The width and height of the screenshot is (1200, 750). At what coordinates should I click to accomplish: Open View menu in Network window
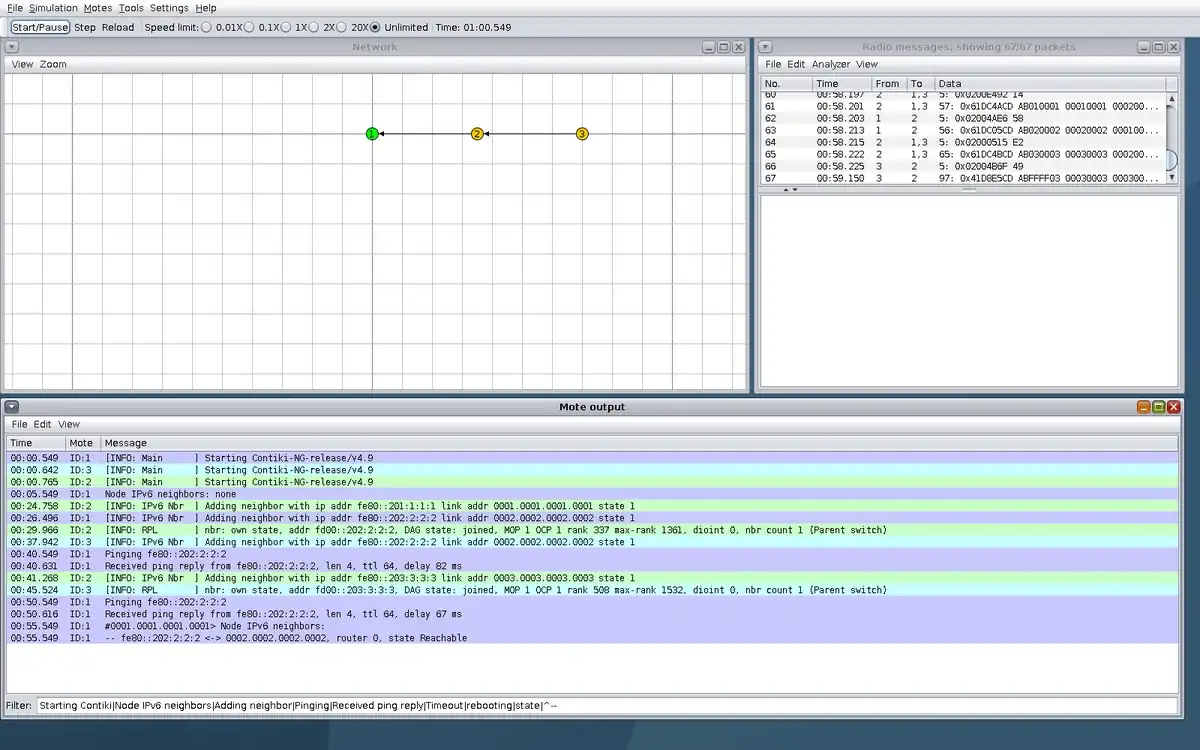[22, 64]
